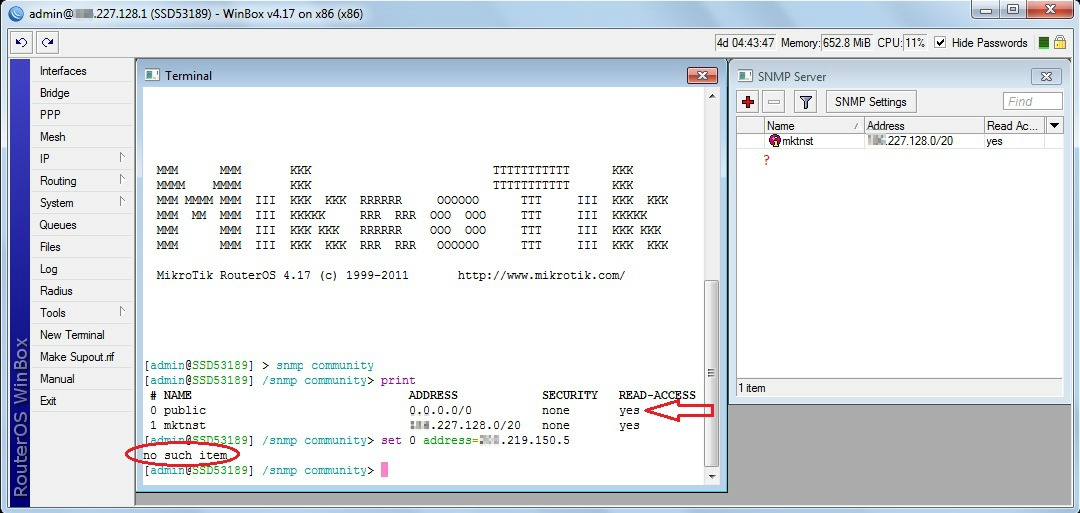Expand the IP submenu
Screen dimensions: 1080x513
122,158
